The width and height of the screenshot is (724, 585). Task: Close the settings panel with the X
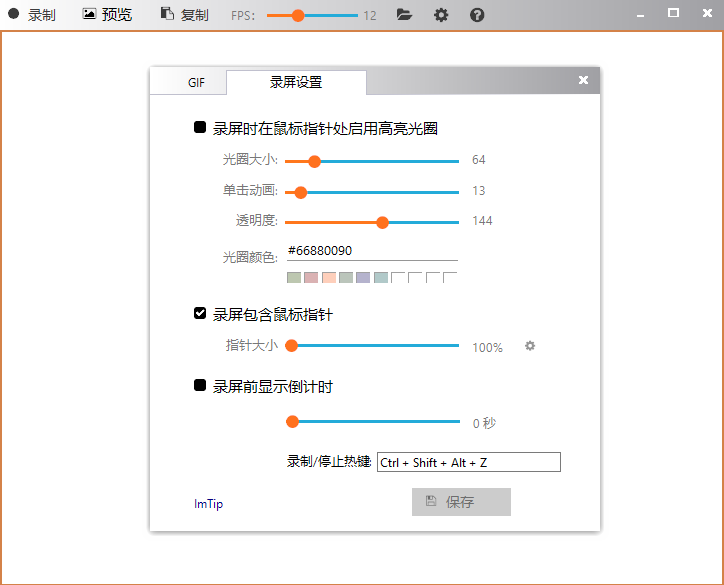(584, 81)
